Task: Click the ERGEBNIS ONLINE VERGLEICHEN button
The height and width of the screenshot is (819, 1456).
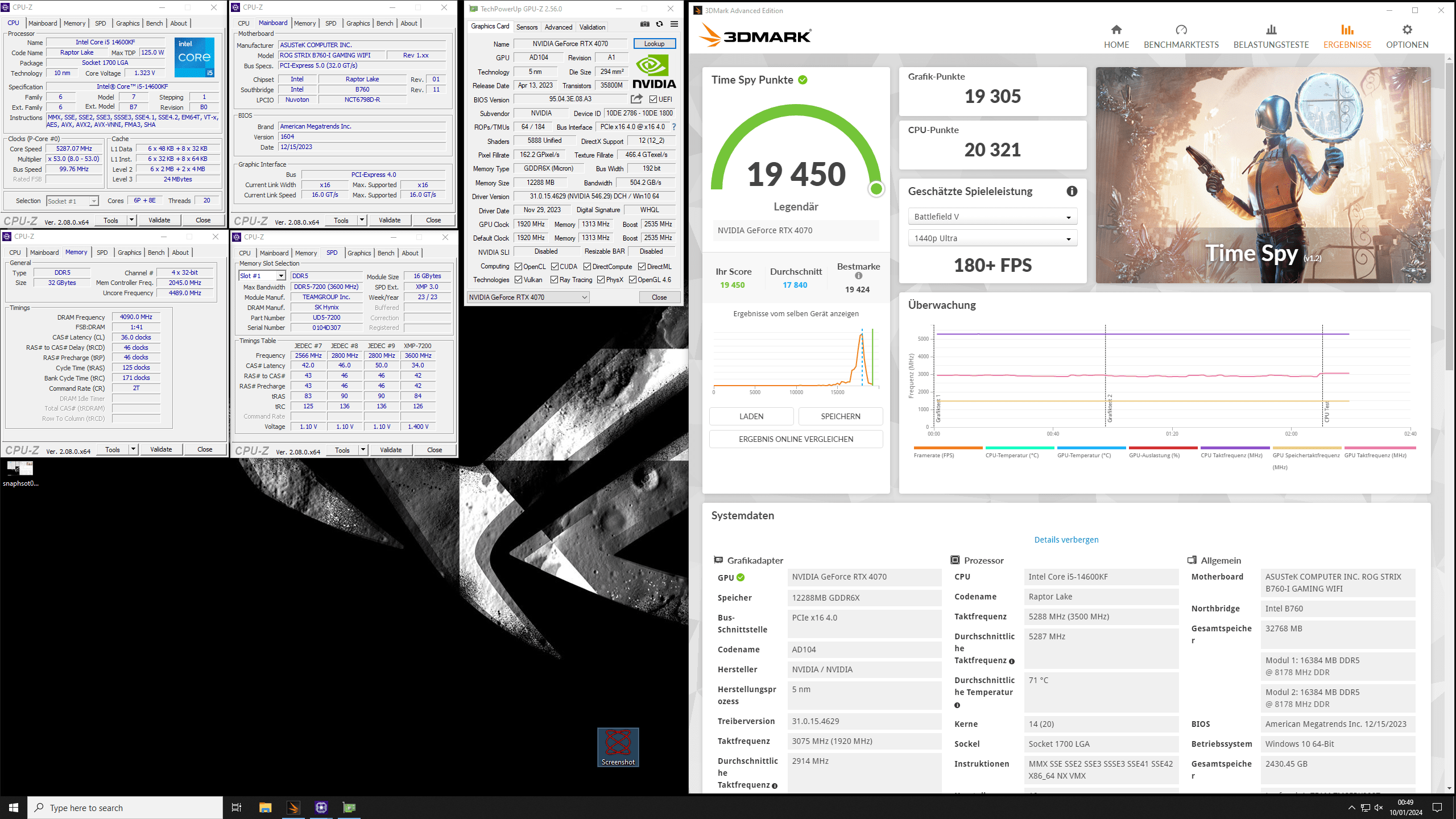Action: (796, 439)
